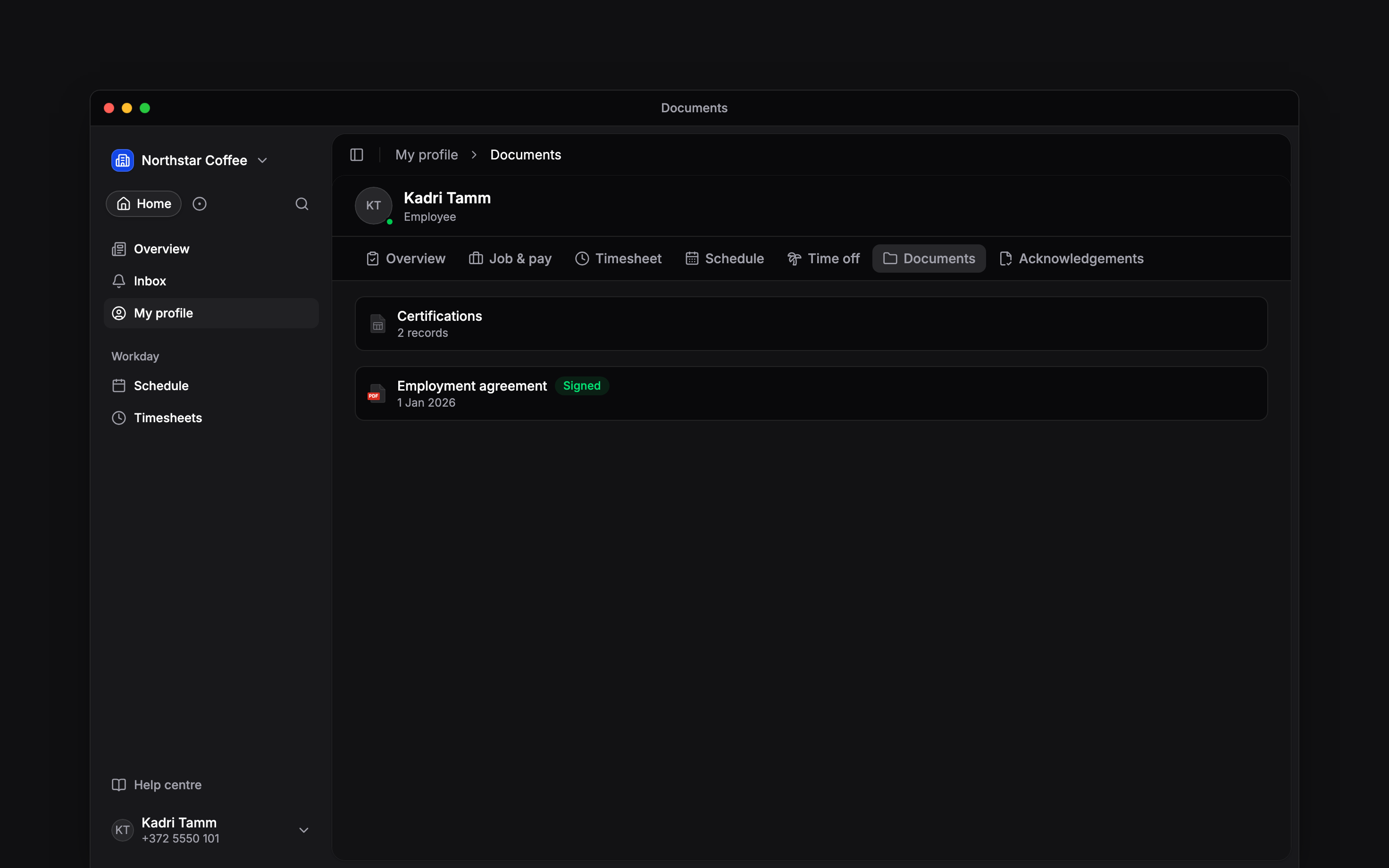
Task: Click the Certifications table file icon
Action: coord(377,324)
